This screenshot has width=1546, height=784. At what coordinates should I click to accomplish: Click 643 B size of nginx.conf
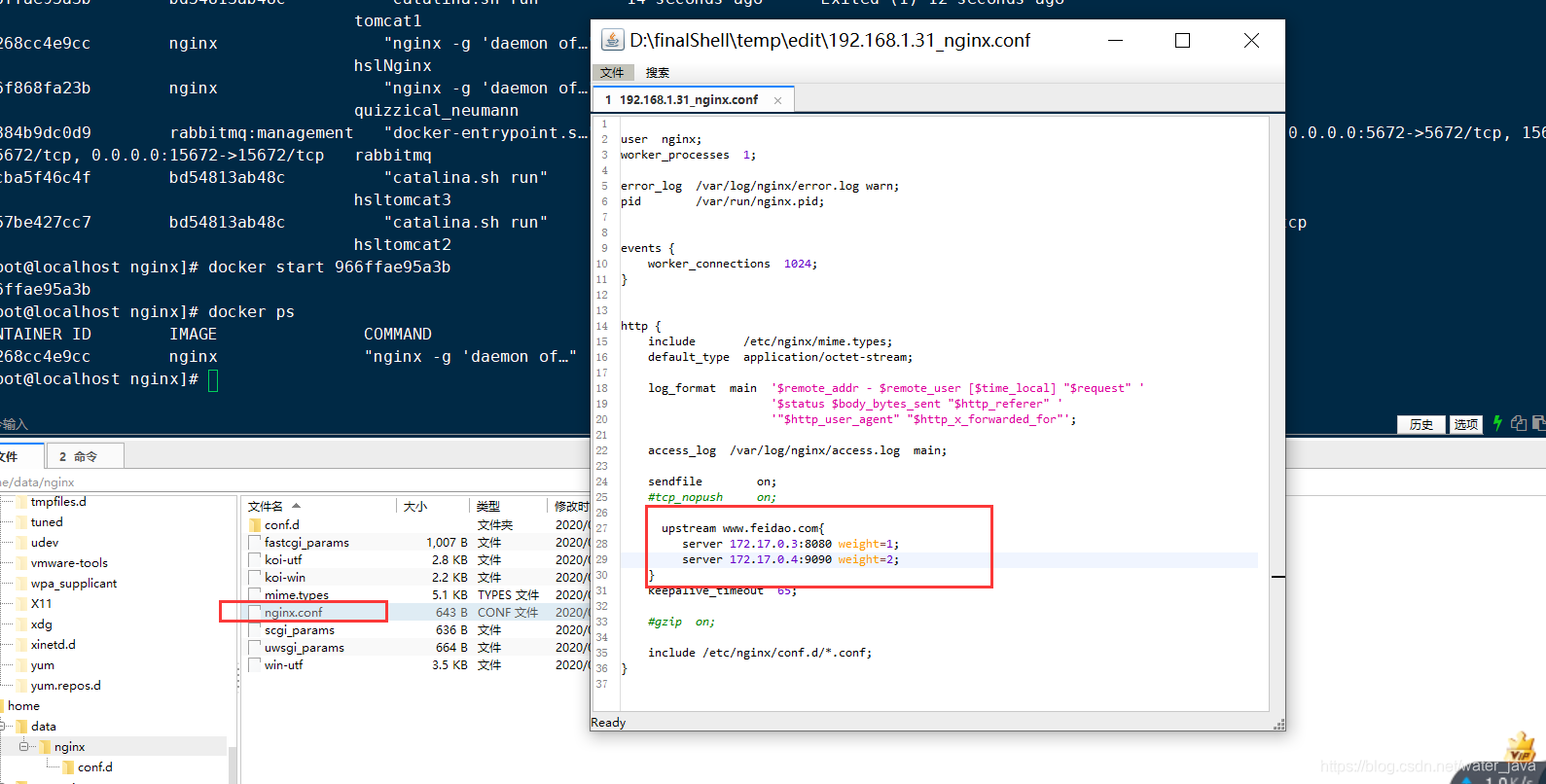[451, 612]
